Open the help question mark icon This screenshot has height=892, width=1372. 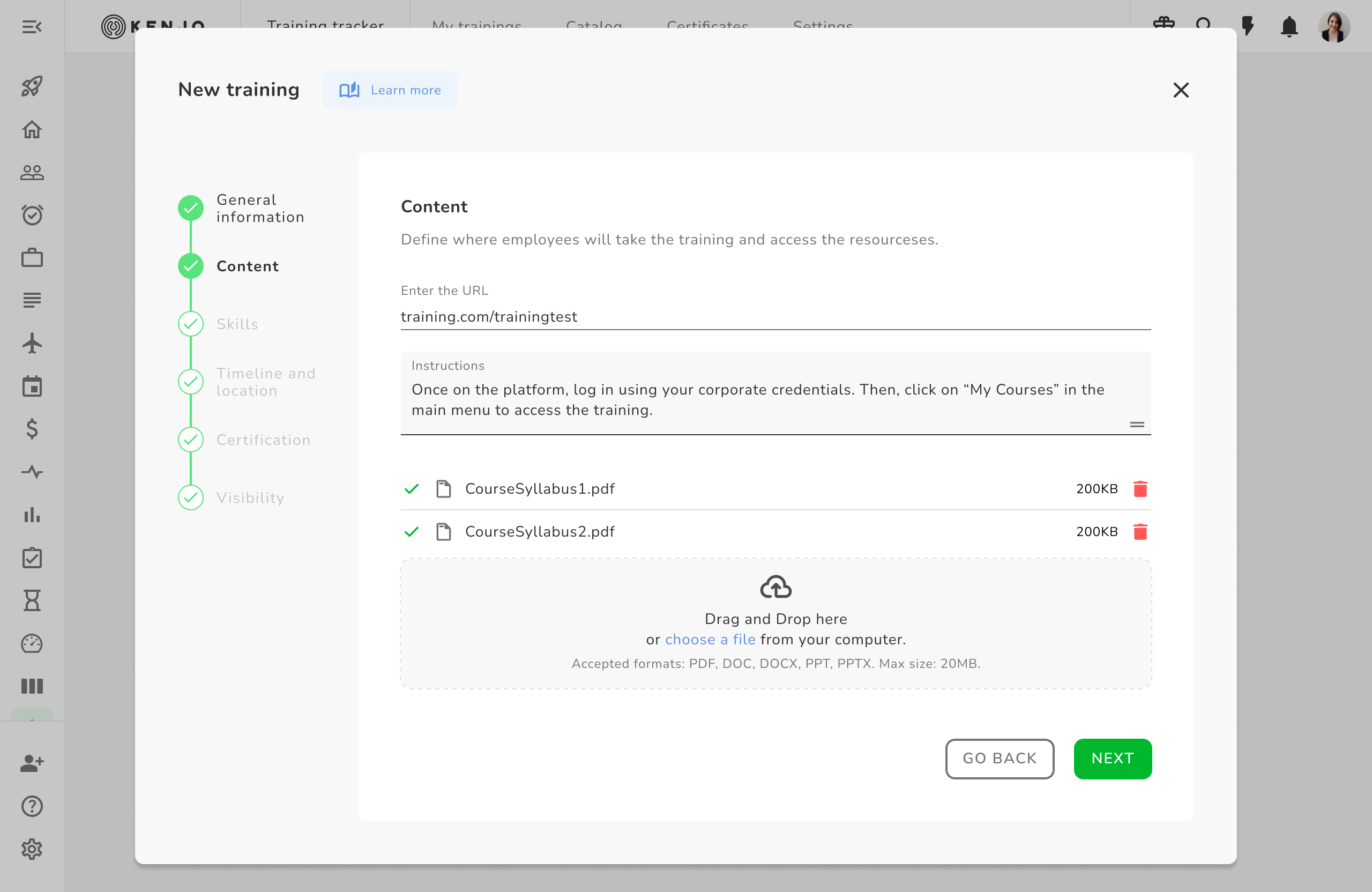pyautogui.click(x=32, y=806)
